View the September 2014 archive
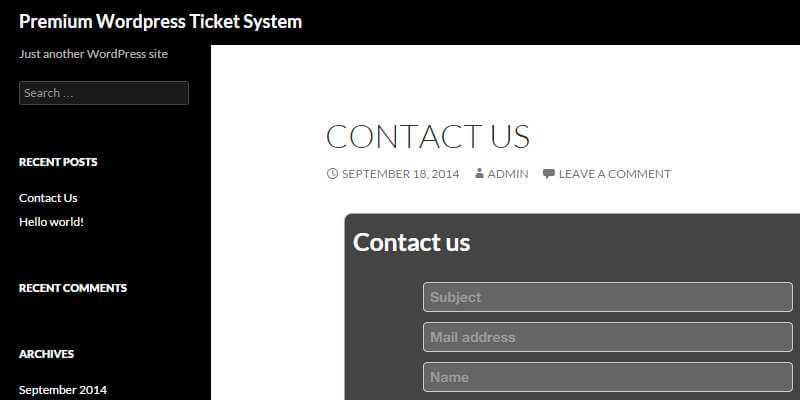The width and height of the screenshot is (800, 400). coord(63,390)
